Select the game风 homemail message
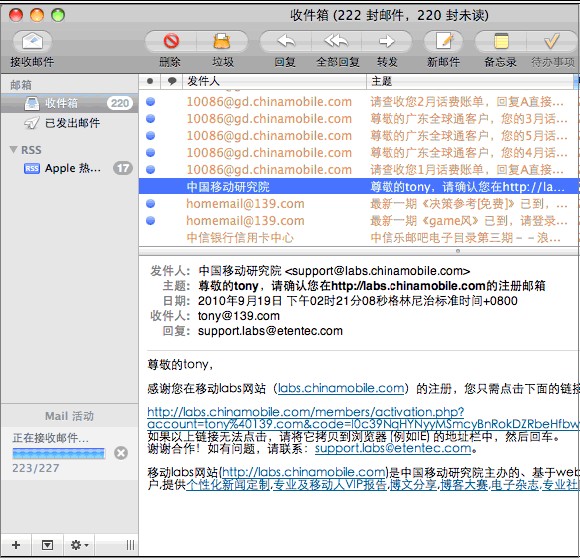 tap(359, 221)
